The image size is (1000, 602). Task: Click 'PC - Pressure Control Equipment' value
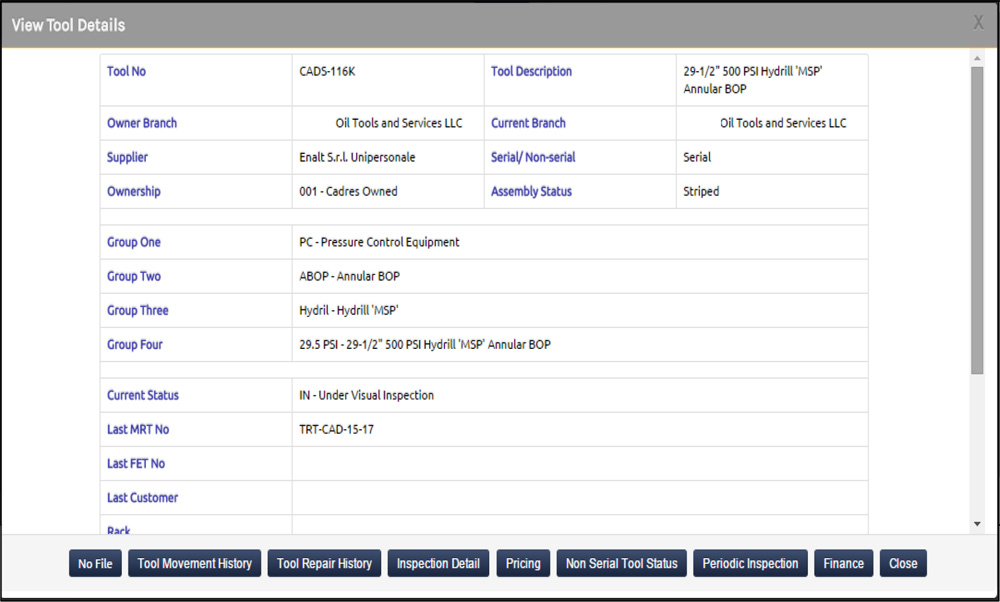pos(379,242)
